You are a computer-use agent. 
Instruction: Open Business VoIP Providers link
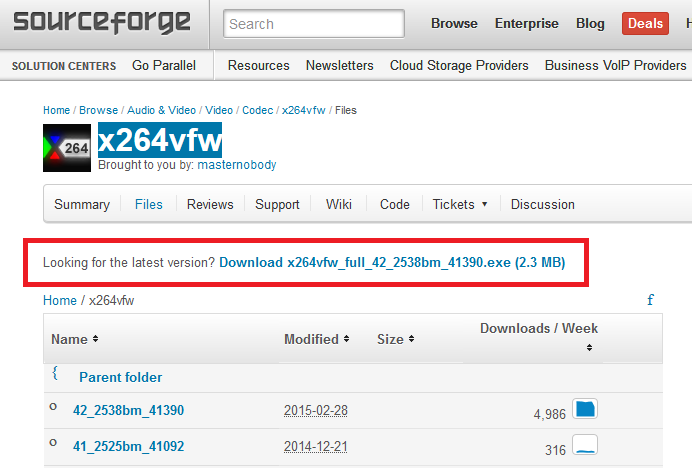616,65
